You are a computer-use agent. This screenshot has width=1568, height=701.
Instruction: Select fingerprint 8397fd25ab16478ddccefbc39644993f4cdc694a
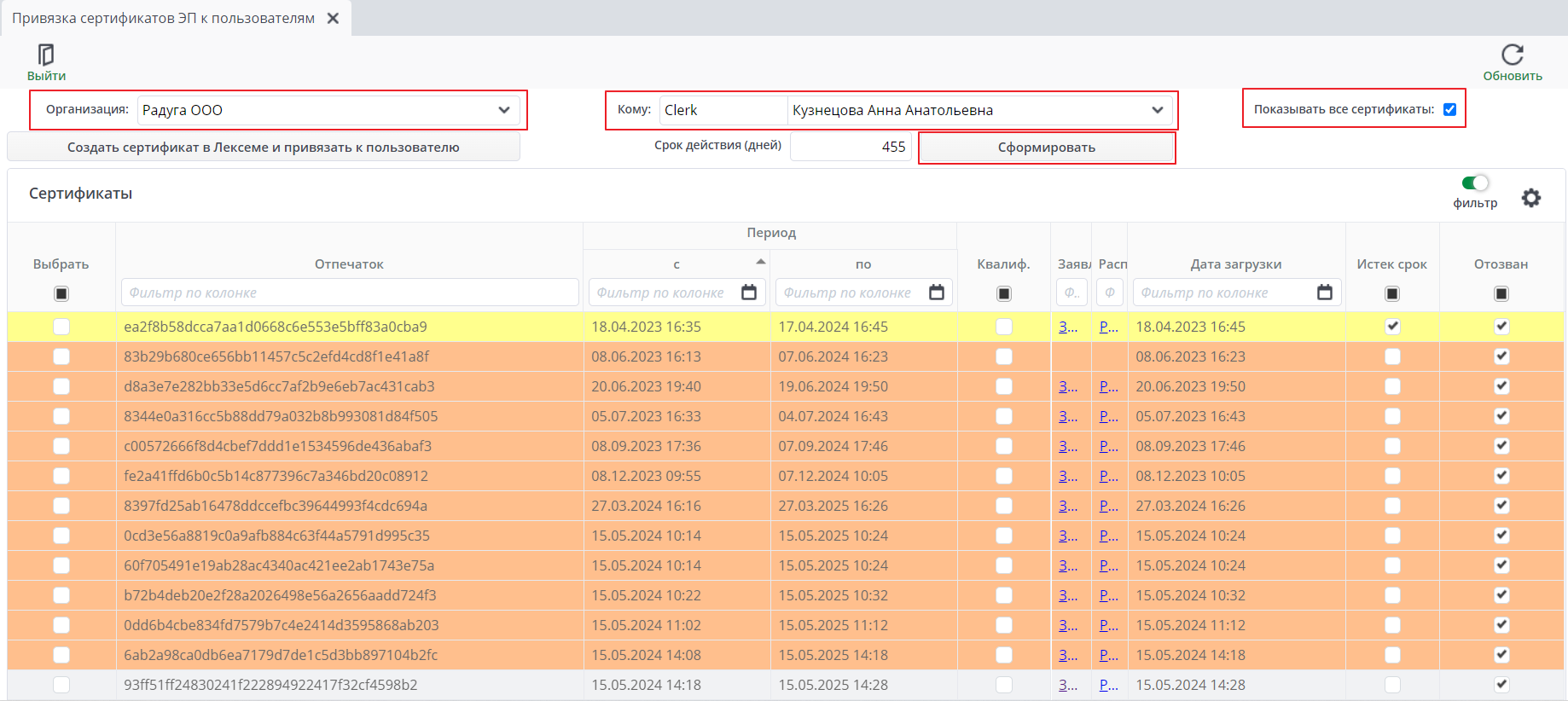tap(276, 506)
